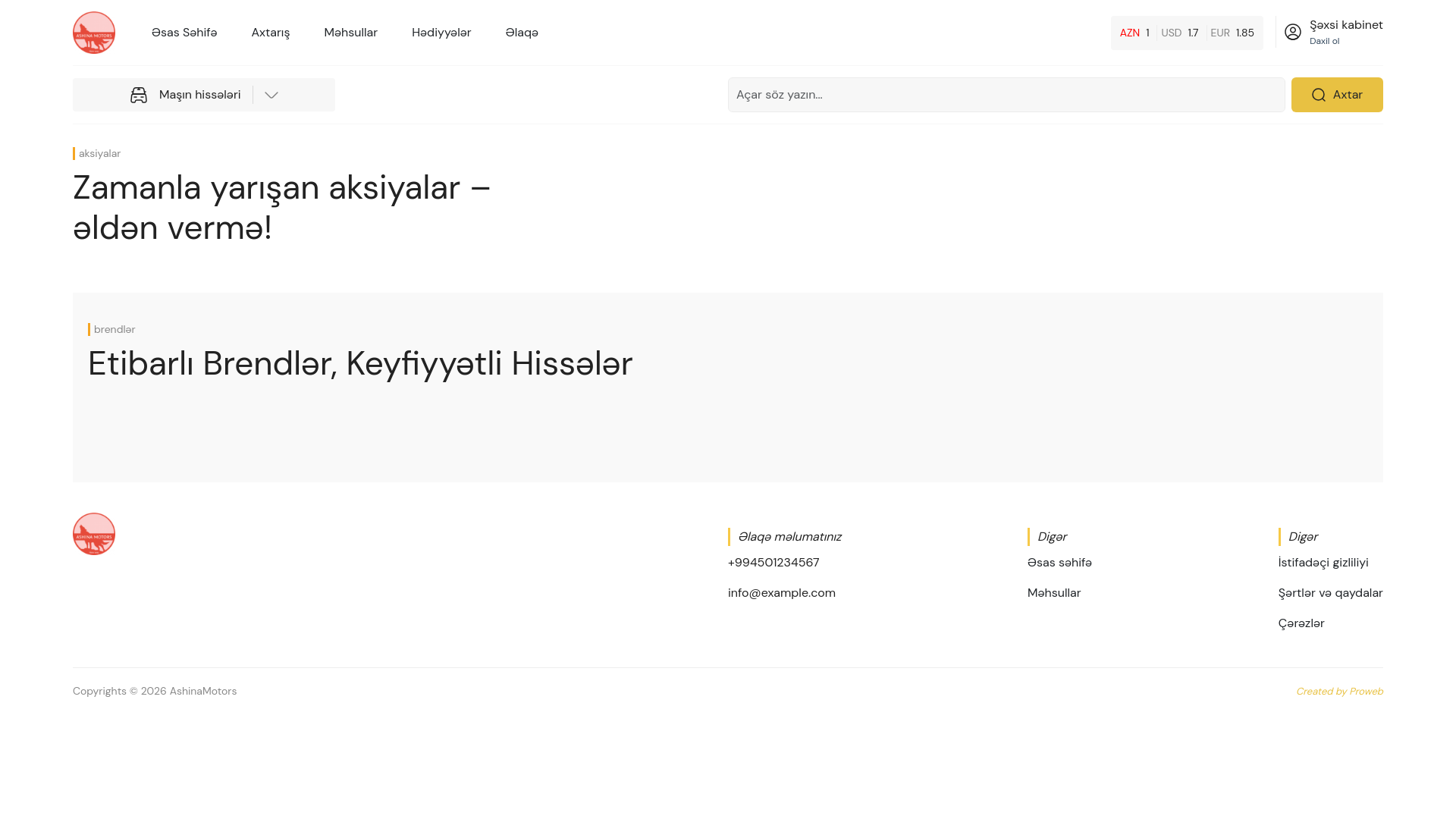The height and width of the screenshot is (819, 1456).
Task: Open Məhsullar link in footer
Action: 1054,593
